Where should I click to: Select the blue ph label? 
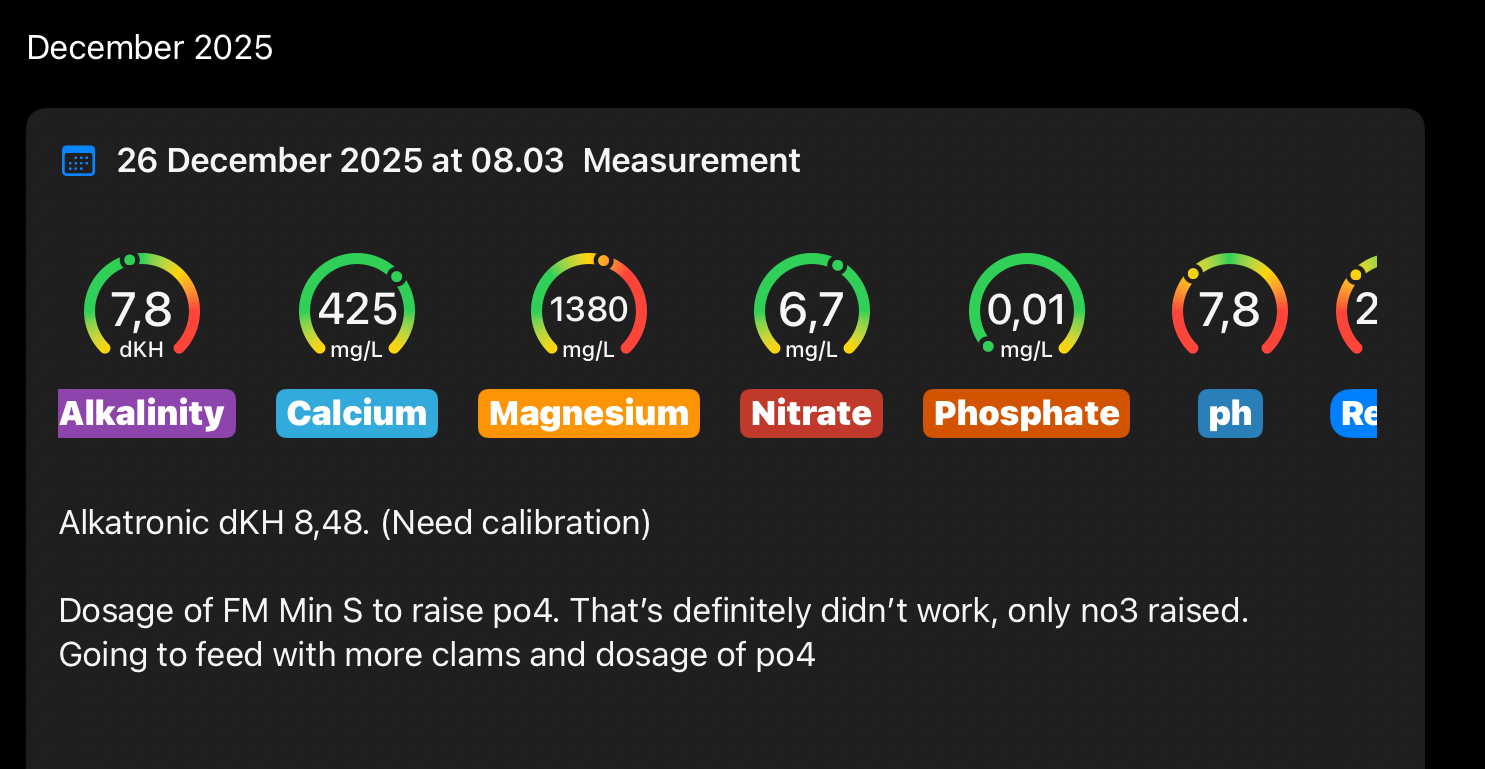pyautogui.click(x=1230, y=413)
